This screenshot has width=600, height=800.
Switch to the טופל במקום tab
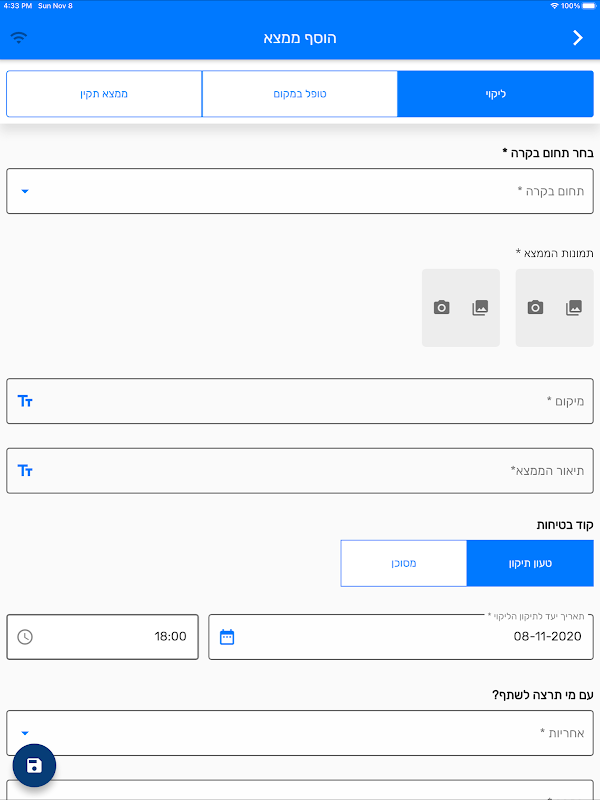300,94
